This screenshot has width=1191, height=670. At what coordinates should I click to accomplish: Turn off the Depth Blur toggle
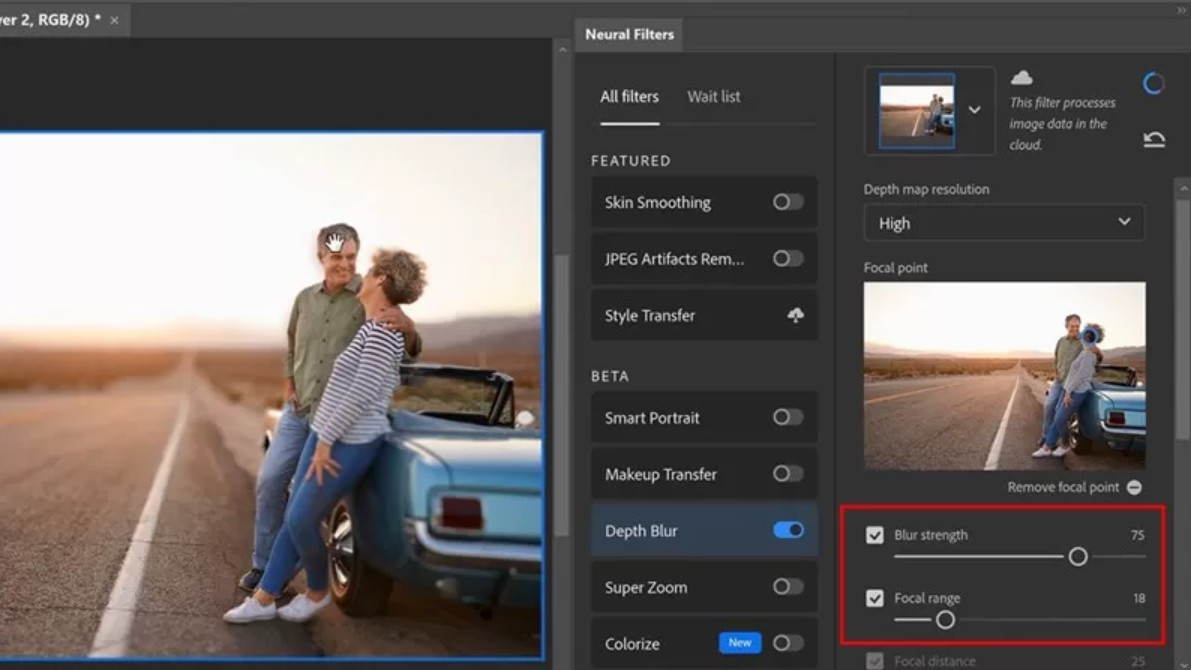(787, 530)
